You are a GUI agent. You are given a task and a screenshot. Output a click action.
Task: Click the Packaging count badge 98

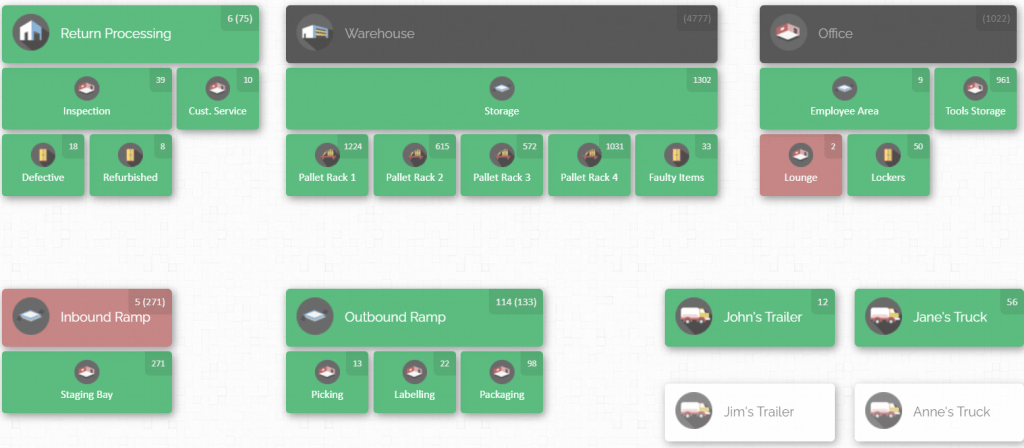pyautogui.click(x=531, y=363)
